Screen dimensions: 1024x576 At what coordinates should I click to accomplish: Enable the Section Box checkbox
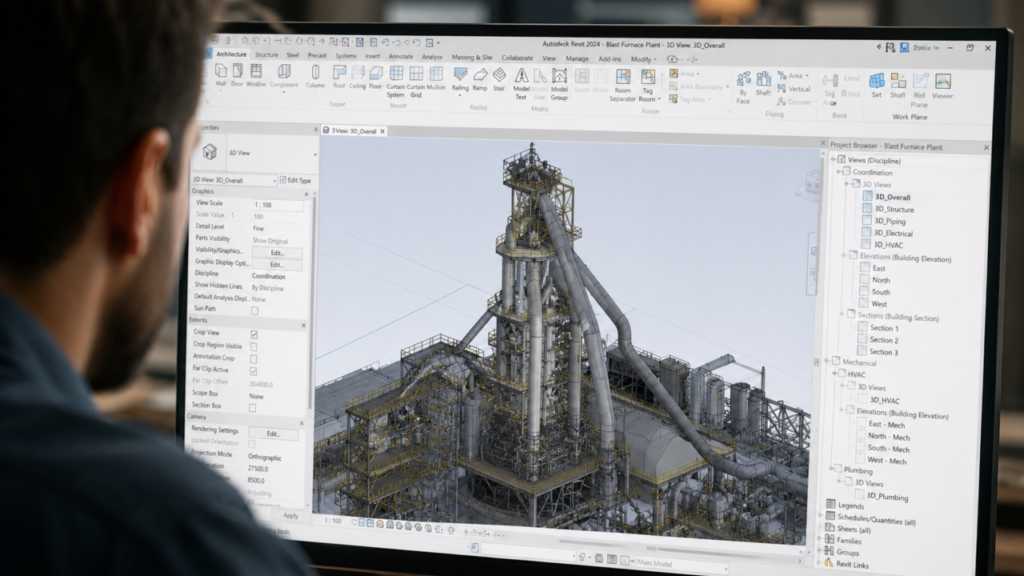pyautogui.click(x=253, y=408)
